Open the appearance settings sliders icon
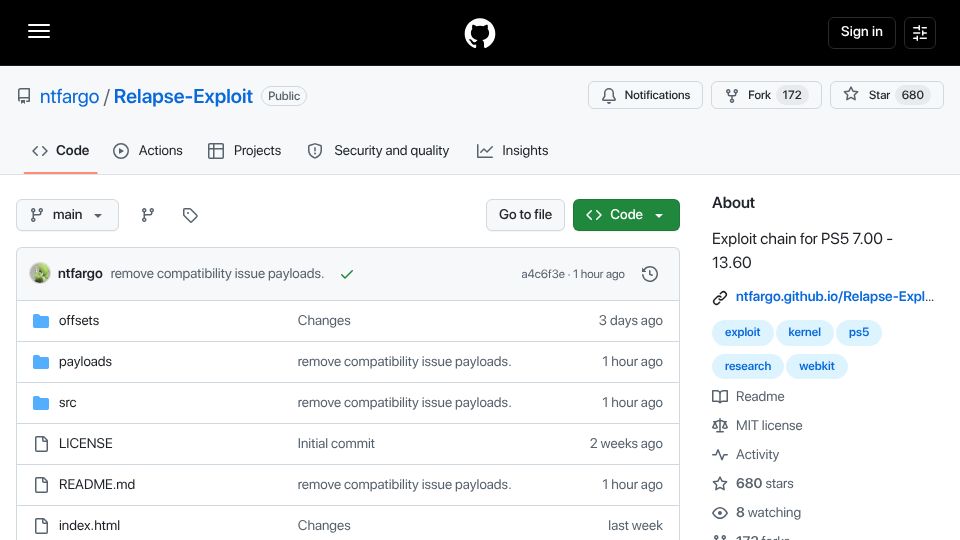Screen dimensions: 960x540 920,32
